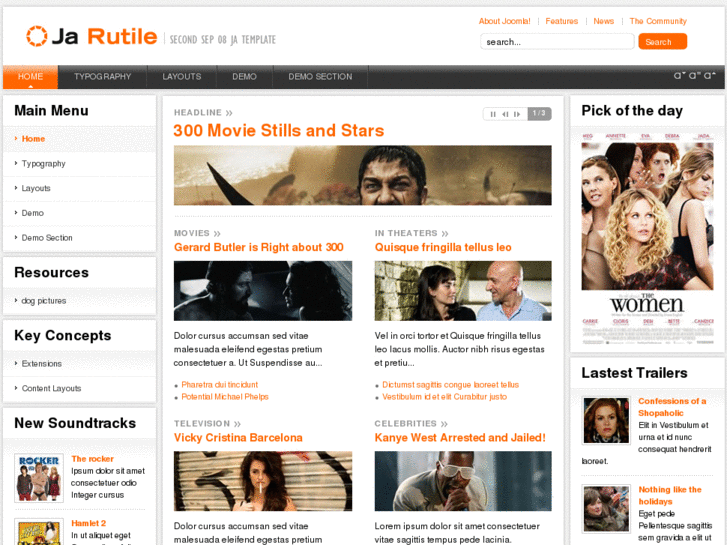This screenshot has width=727, height=545.
Task: Open Vestibulum id et elit Curabitur justo link
Action: point(444,397)
